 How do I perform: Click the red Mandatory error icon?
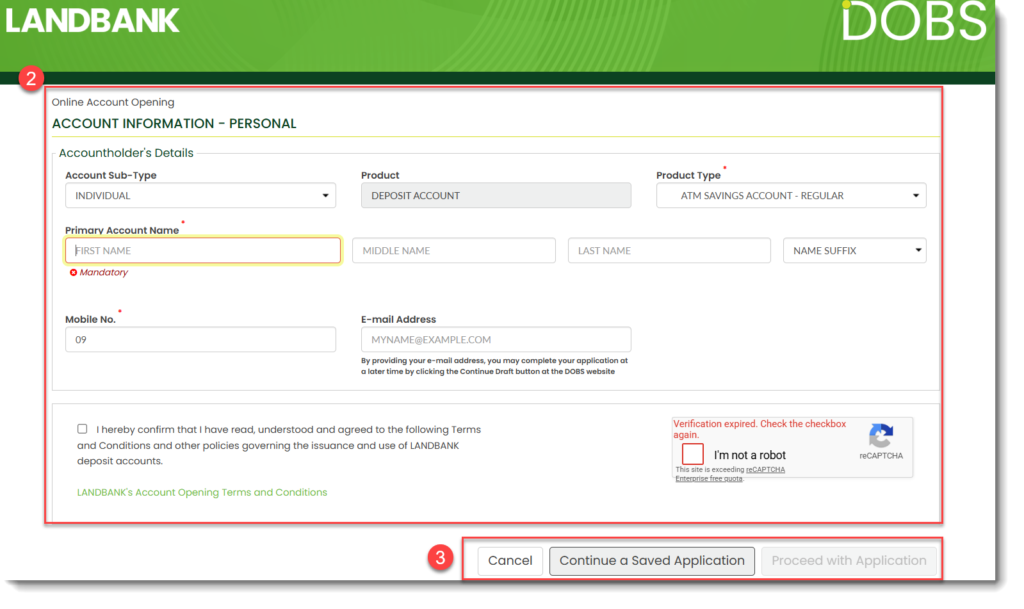(x=73, y=272)
